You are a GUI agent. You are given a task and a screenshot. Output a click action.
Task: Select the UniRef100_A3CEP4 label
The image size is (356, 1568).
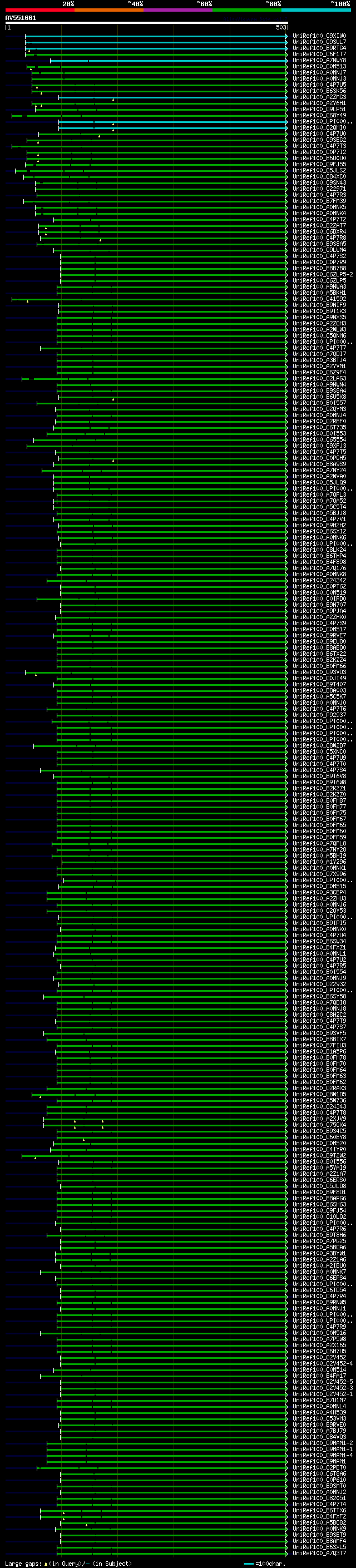[319, 892]
